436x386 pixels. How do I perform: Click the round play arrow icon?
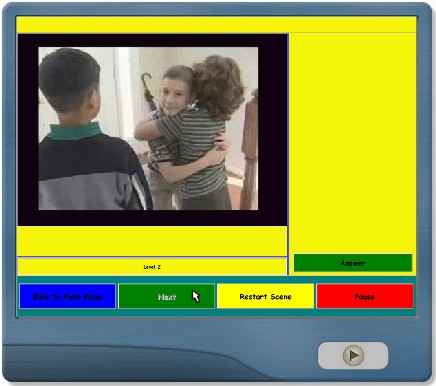[x=353, y=355]
